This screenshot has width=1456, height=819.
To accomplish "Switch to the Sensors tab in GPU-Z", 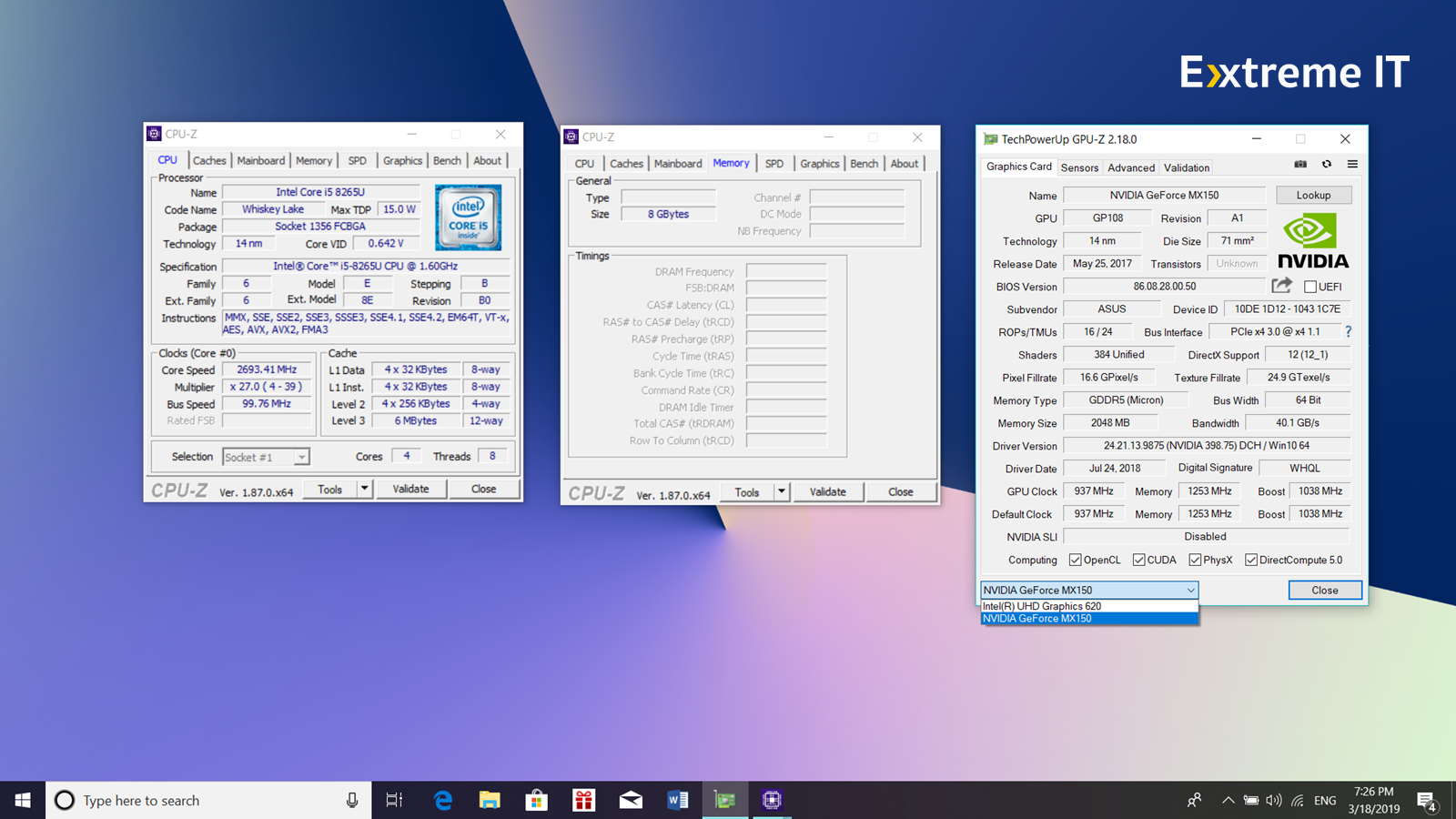I will coord(1079,167).
